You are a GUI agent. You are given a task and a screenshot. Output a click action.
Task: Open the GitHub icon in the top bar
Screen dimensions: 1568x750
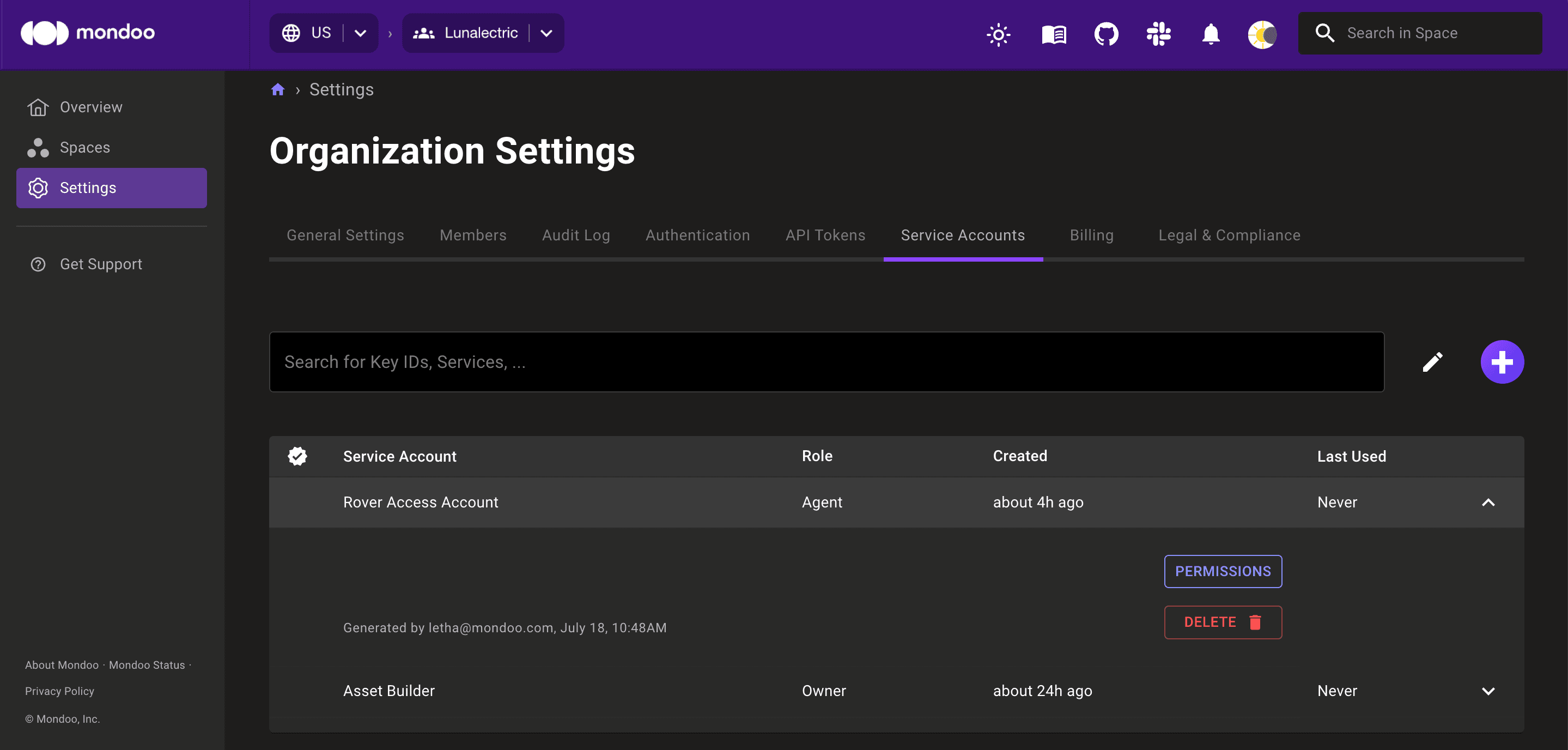point(1106,34)
